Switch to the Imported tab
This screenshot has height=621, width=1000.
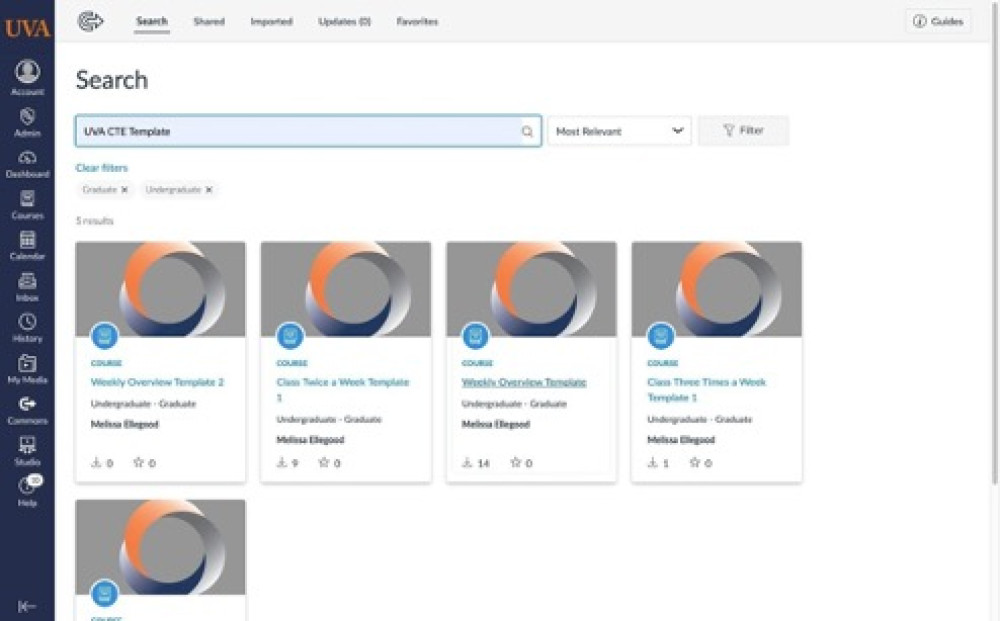click(x=272, y=21)
